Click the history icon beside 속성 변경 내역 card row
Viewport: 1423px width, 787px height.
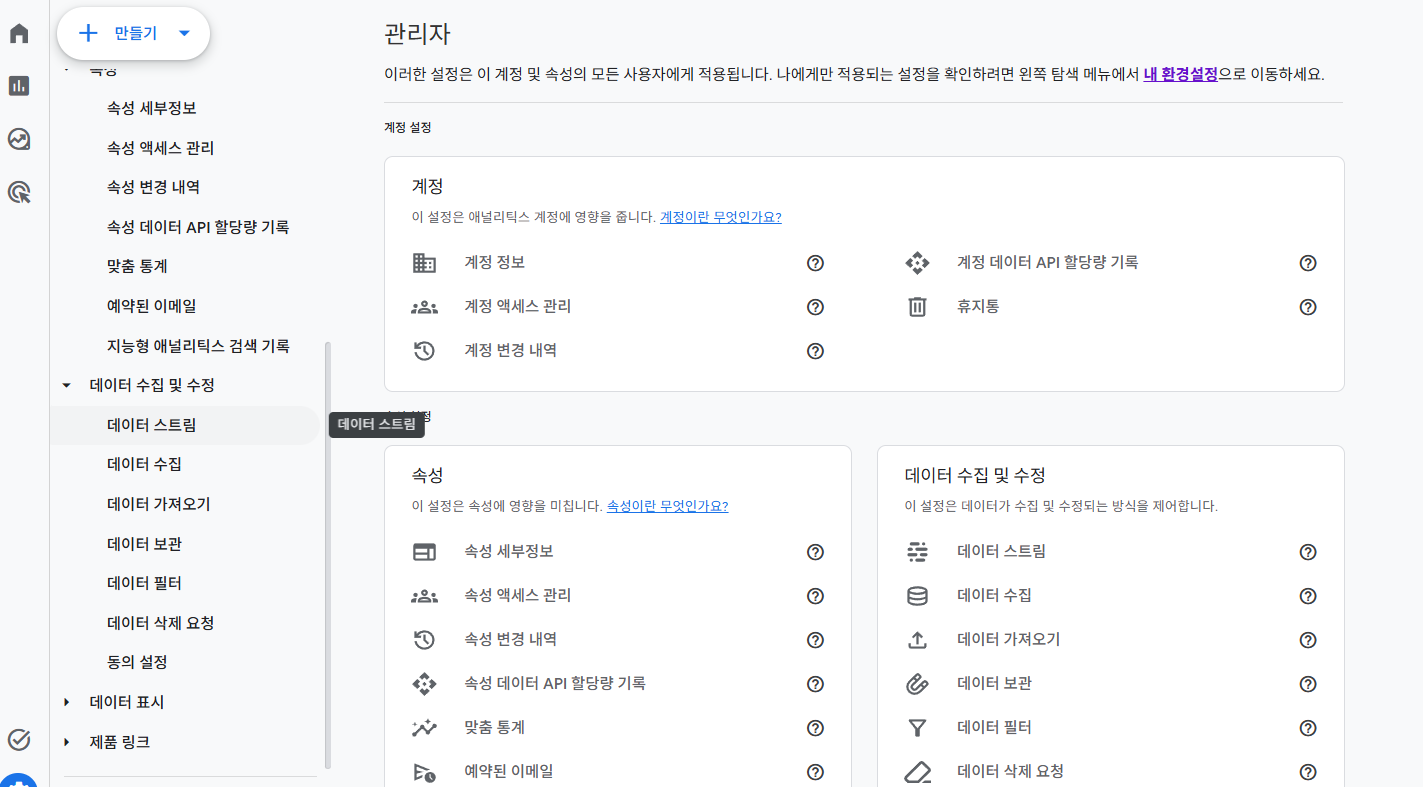[424, 640]
